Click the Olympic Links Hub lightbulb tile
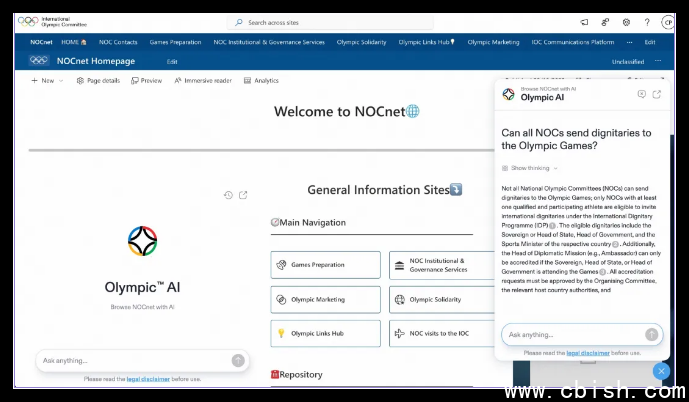This screenshot has width=689, height=402. tap(325, 333)
